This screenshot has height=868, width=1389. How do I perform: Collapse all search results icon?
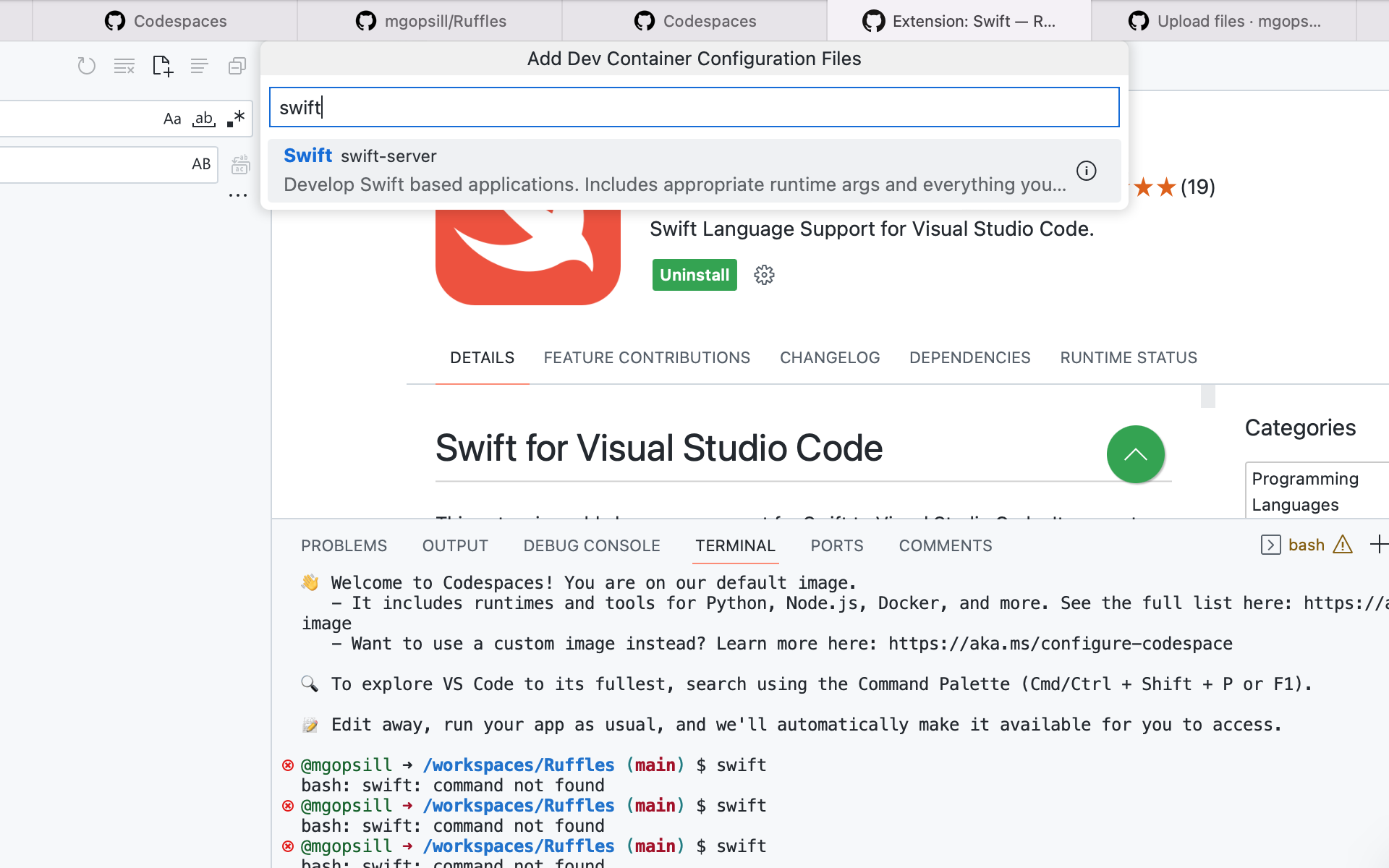[237, 66]
